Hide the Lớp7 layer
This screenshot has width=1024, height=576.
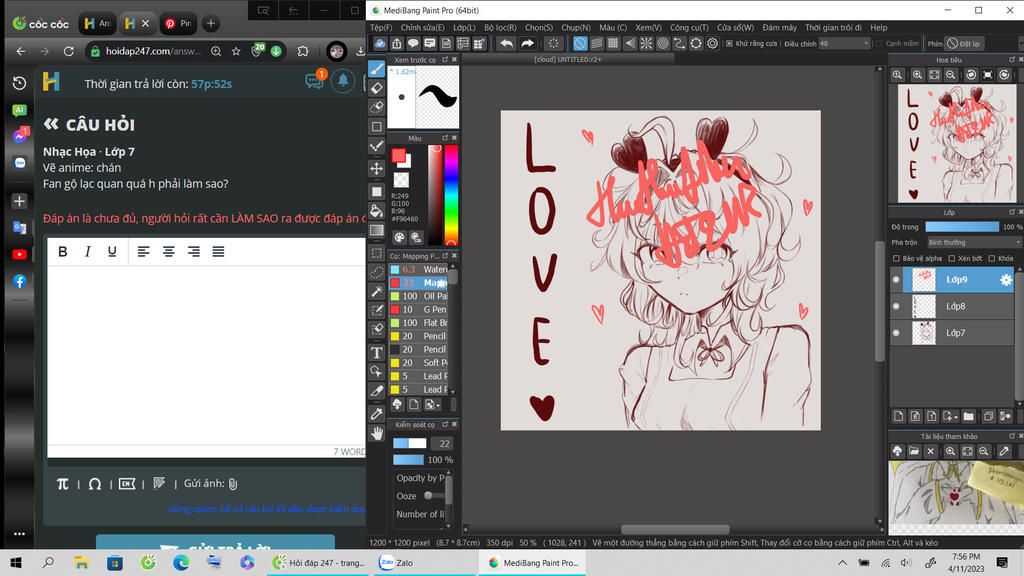[896, 333]
